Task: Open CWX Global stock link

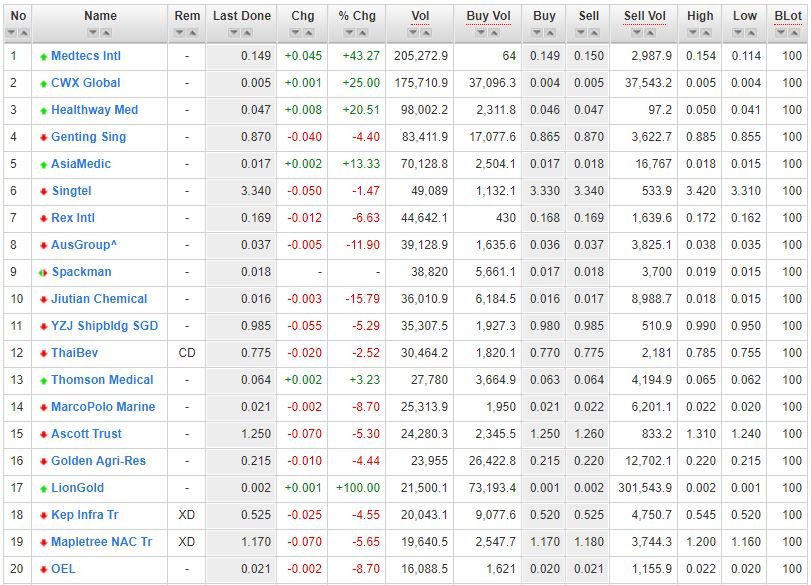Action: (x=85, y=83)
